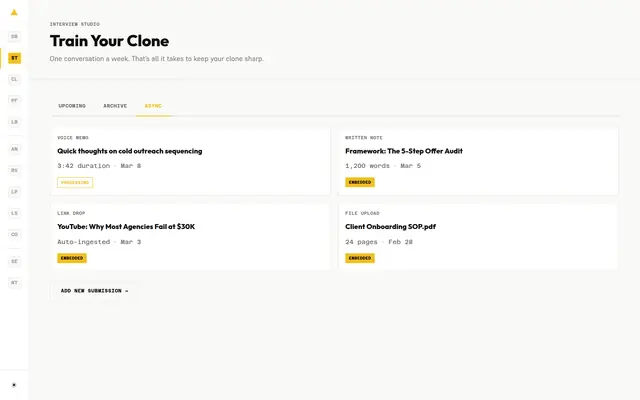Open the LB sidebar icon
The image size is (640, 400).
(x=14, y=122)
